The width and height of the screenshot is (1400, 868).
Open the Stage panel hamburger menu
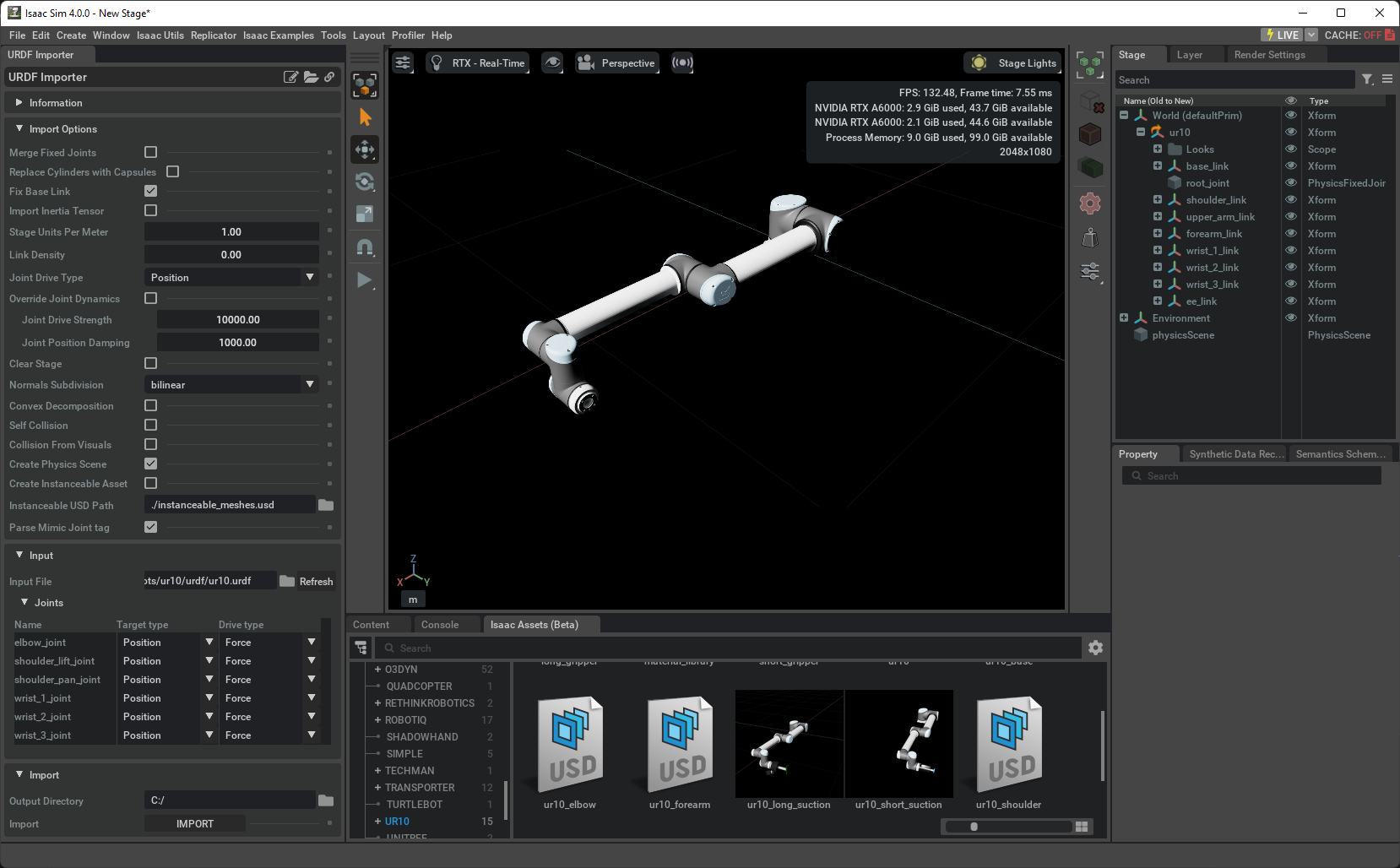1387,79
